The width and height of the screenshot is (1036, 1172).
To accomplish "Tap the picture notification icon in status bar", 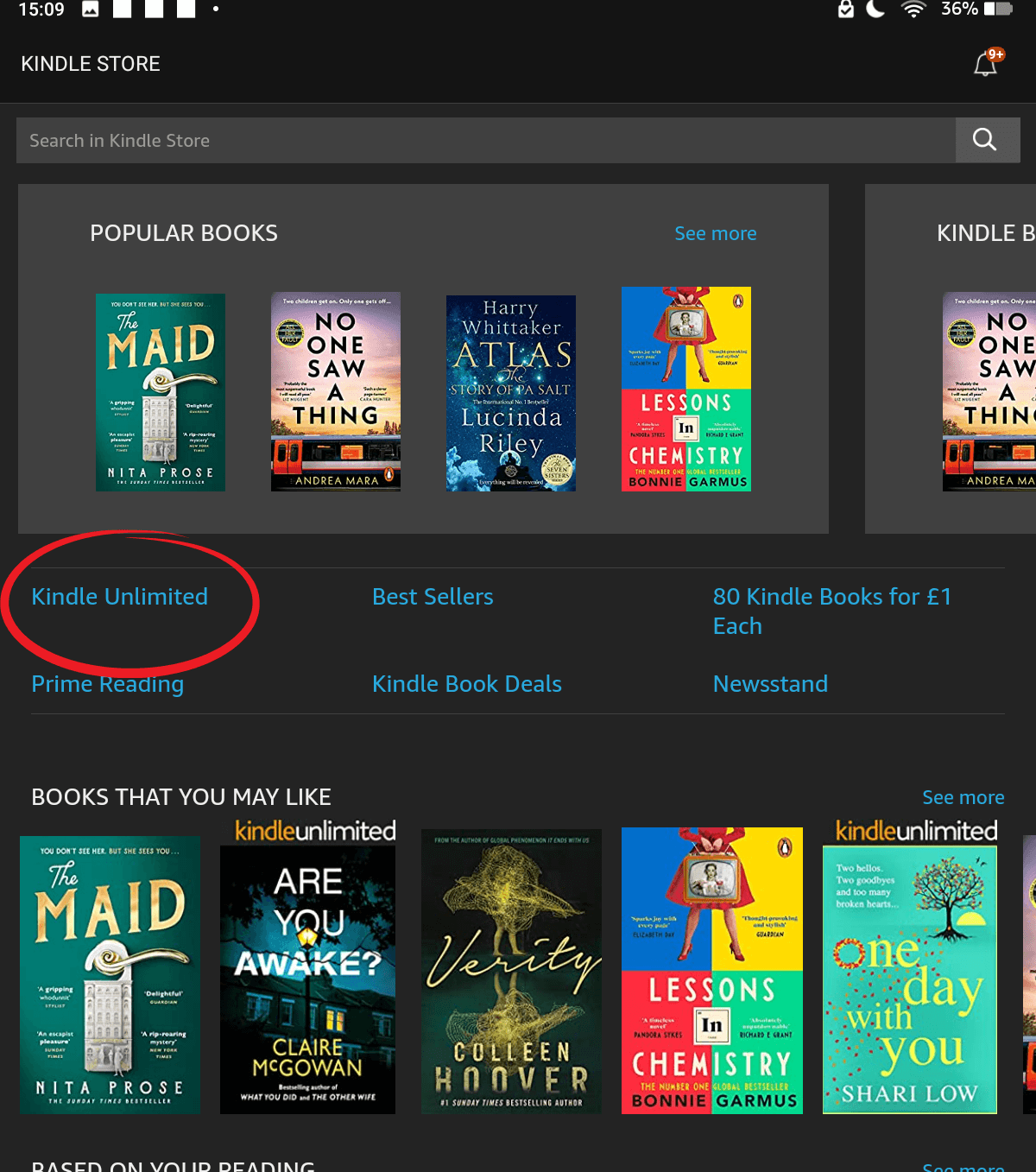I will 91,10.
